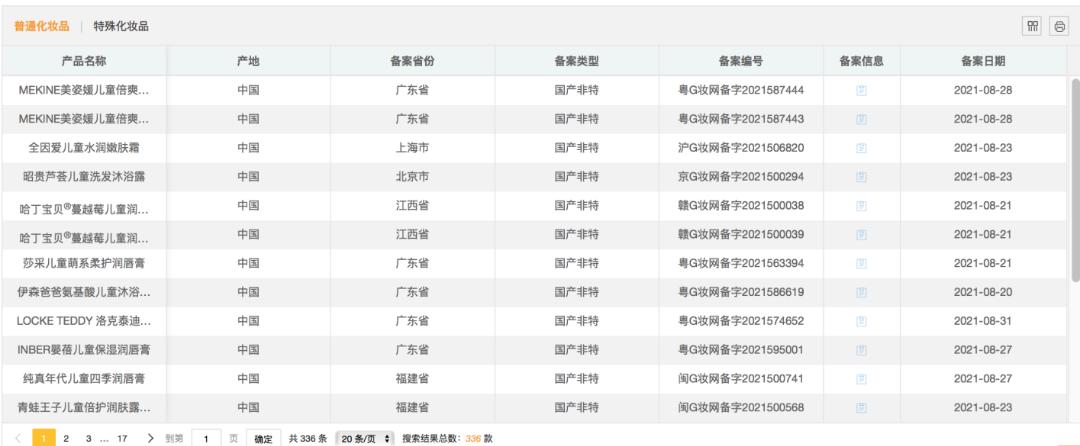Open filing info icon for 全因爱儿童水润嫩肤霜

click(861, 148)
